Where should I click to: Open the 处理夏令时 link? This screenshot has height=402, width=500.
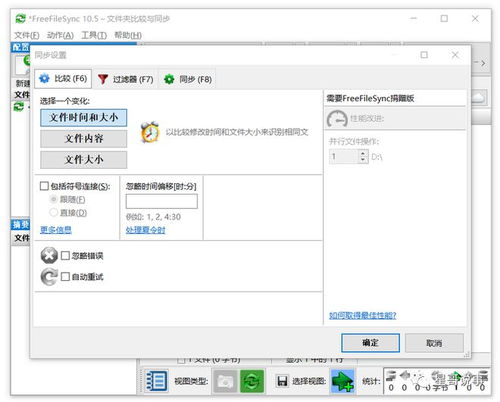pos(145,230)
